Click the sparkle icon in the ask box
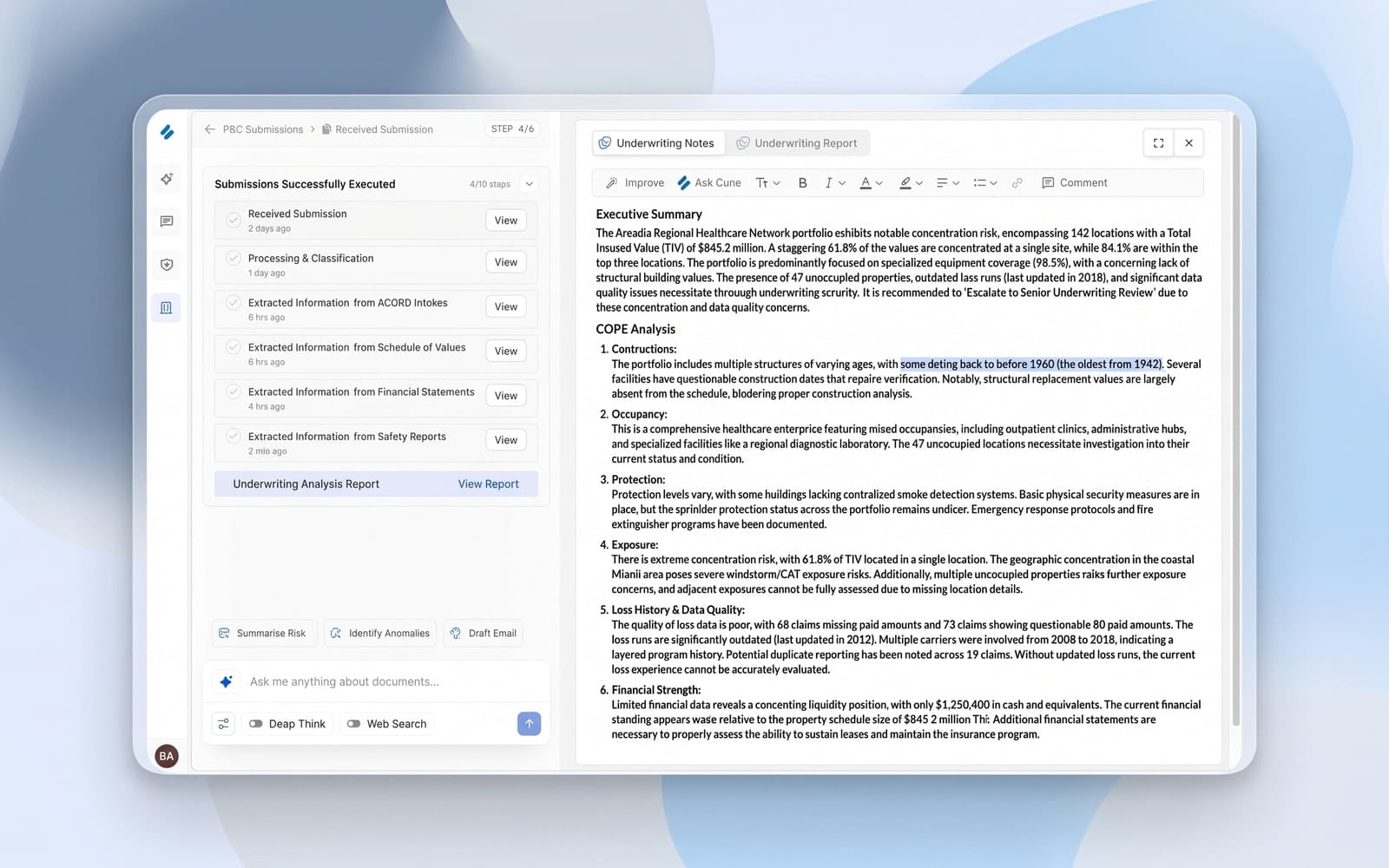The width and height of the screenshot is (1389, 868). (226, 681)
